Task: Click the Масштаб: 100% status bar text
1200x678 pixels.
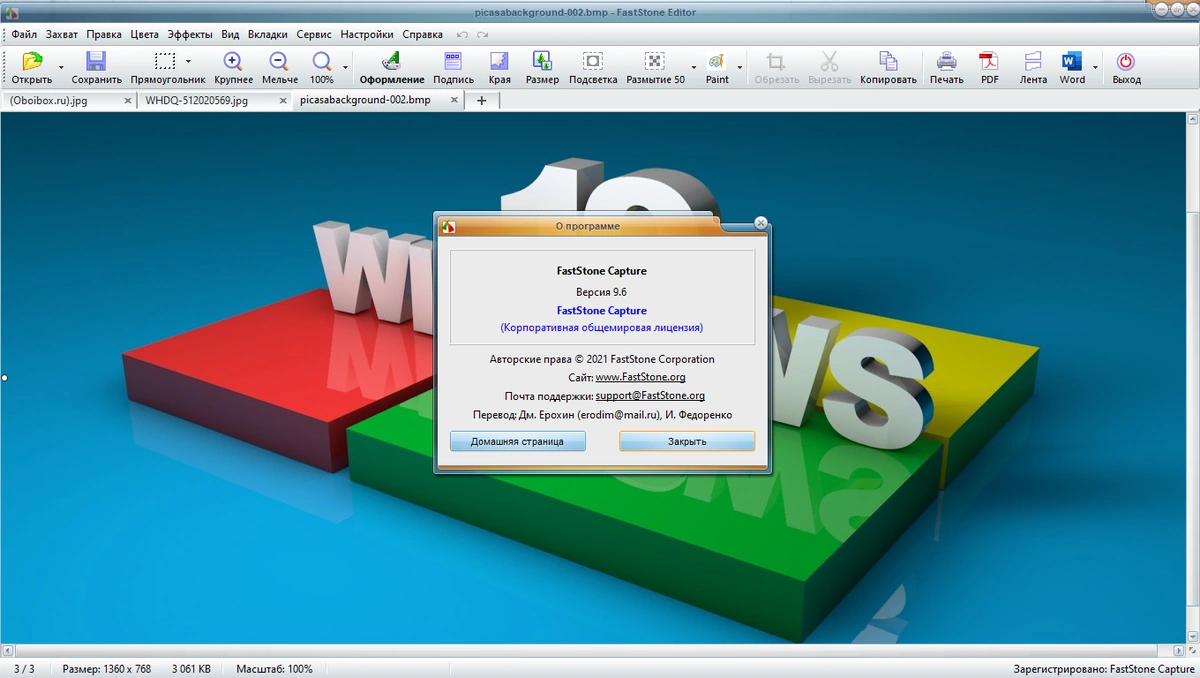Action: [274, 669]
